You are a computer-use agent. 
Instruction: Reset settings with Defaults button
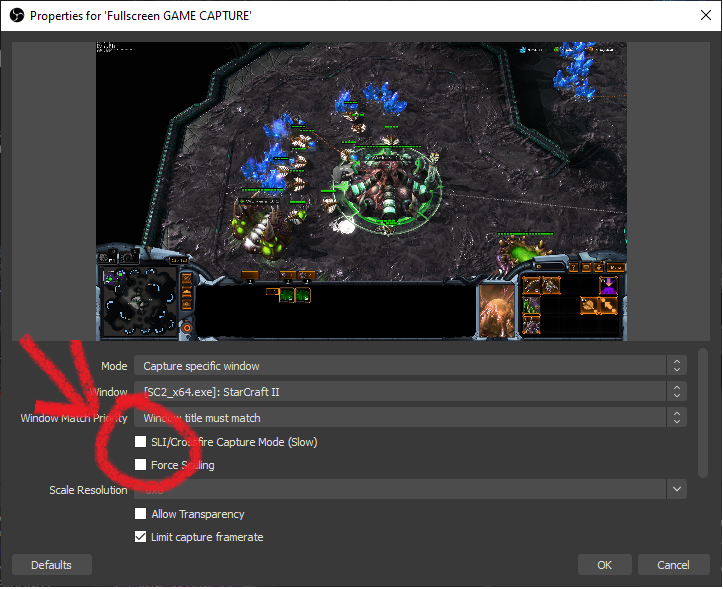pyautogui.click(x=52, y=565)
